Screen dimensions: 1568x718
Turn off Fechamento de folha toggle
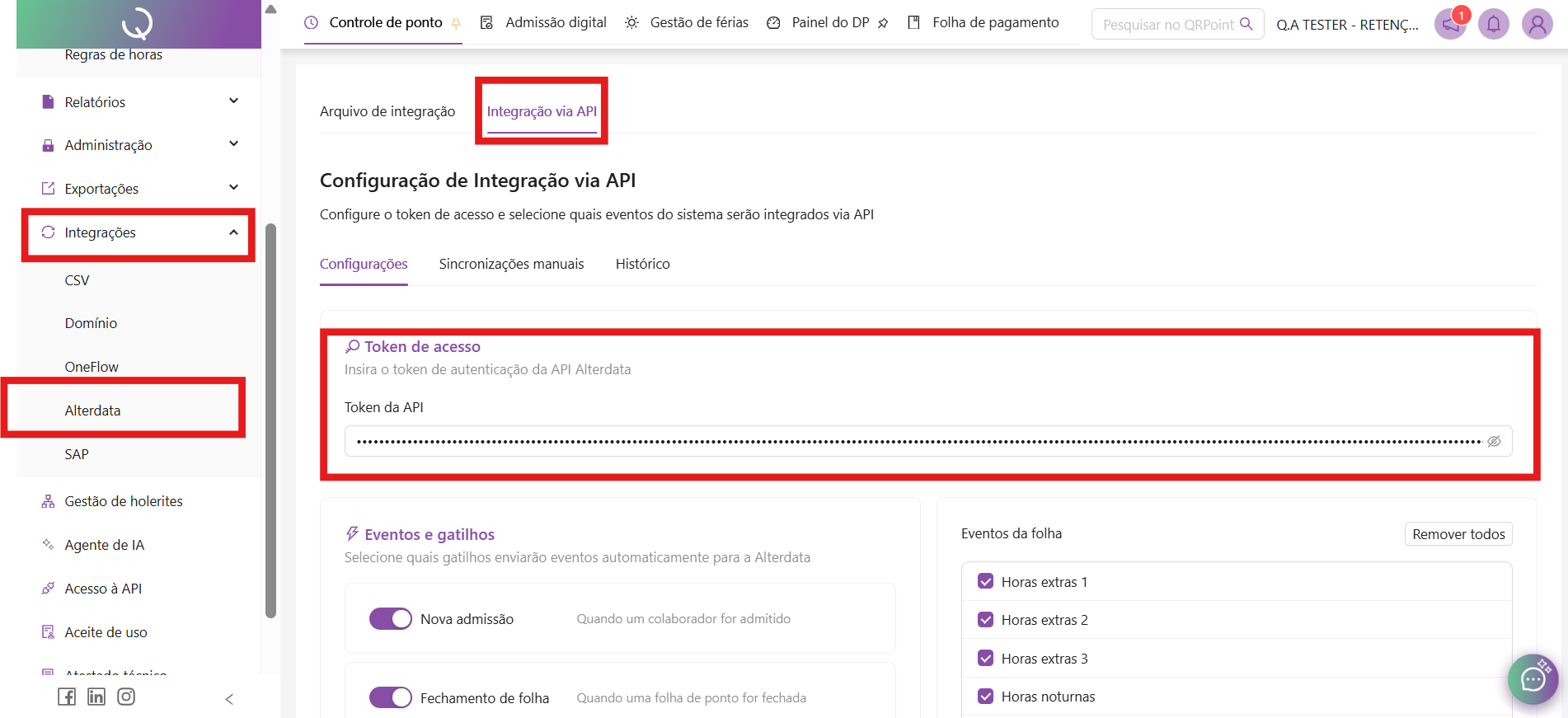(390, 698)
